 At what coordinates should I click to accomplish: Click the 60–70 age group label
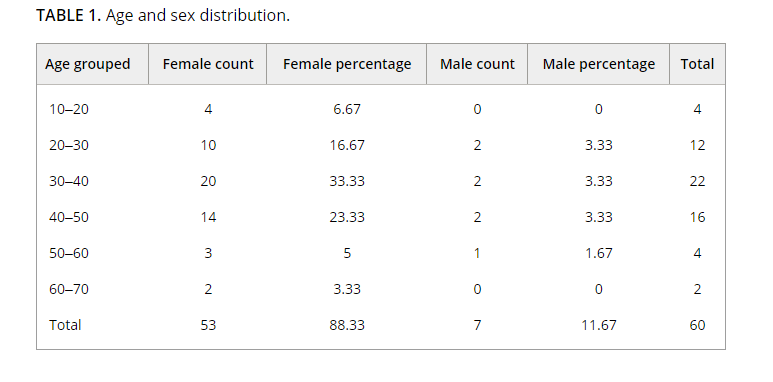point(69,289)
